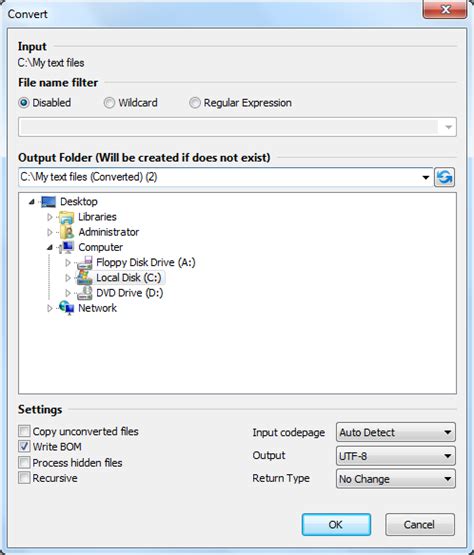Image resolution: width=474 pixels, height=555 pixels.
Task: Select the Computer icon in tree
Action: tap(67, 247)
